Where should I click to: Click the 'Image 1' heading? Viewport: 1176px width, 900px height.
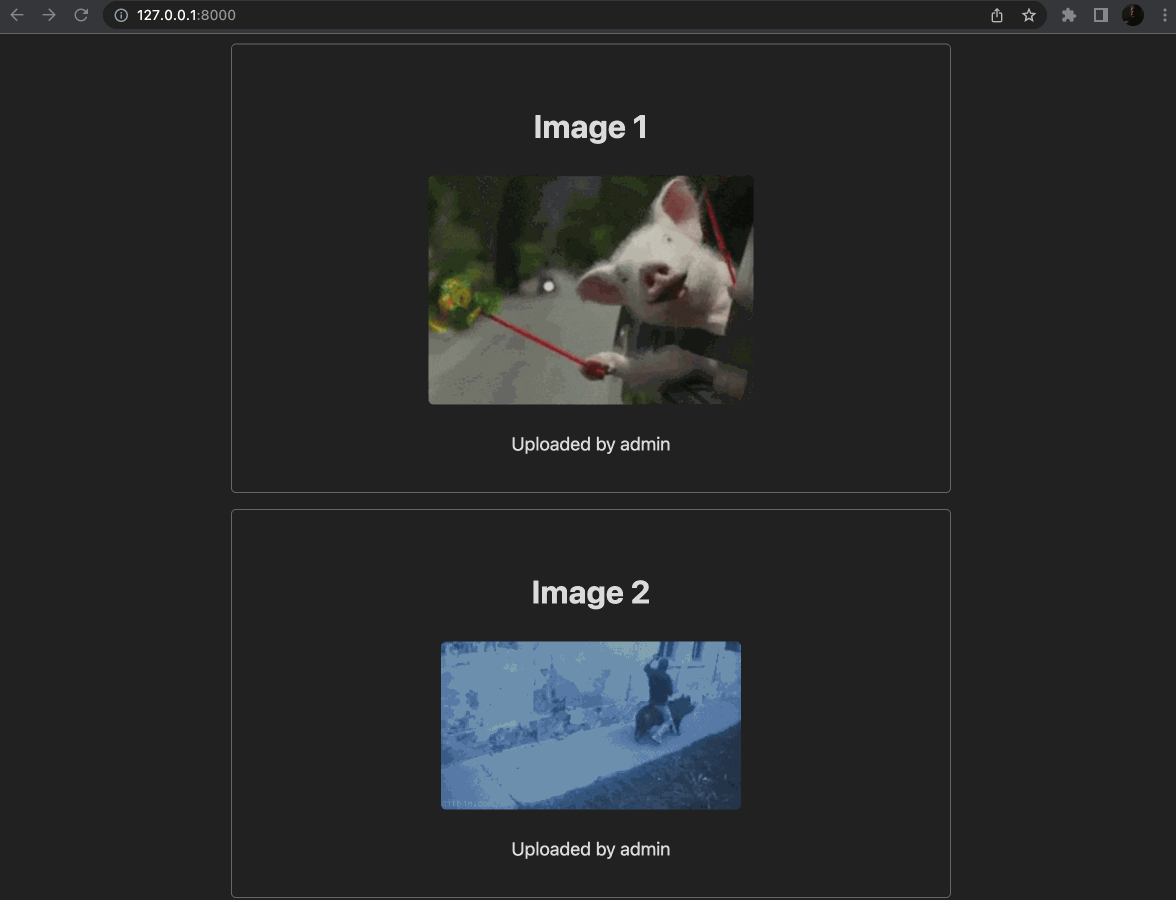pos(590,127)
